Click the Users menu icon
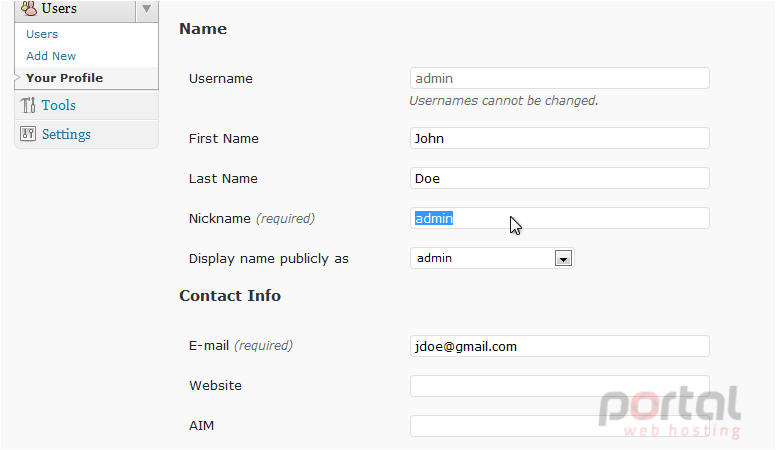Viewport: 776px width, 450px height. pos(29,8)
